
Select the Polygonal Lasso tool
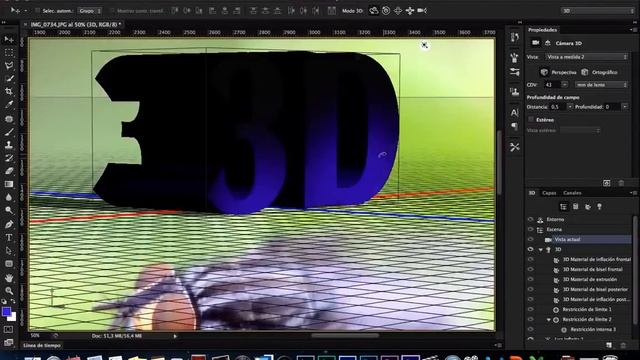[x=9, y=66]
